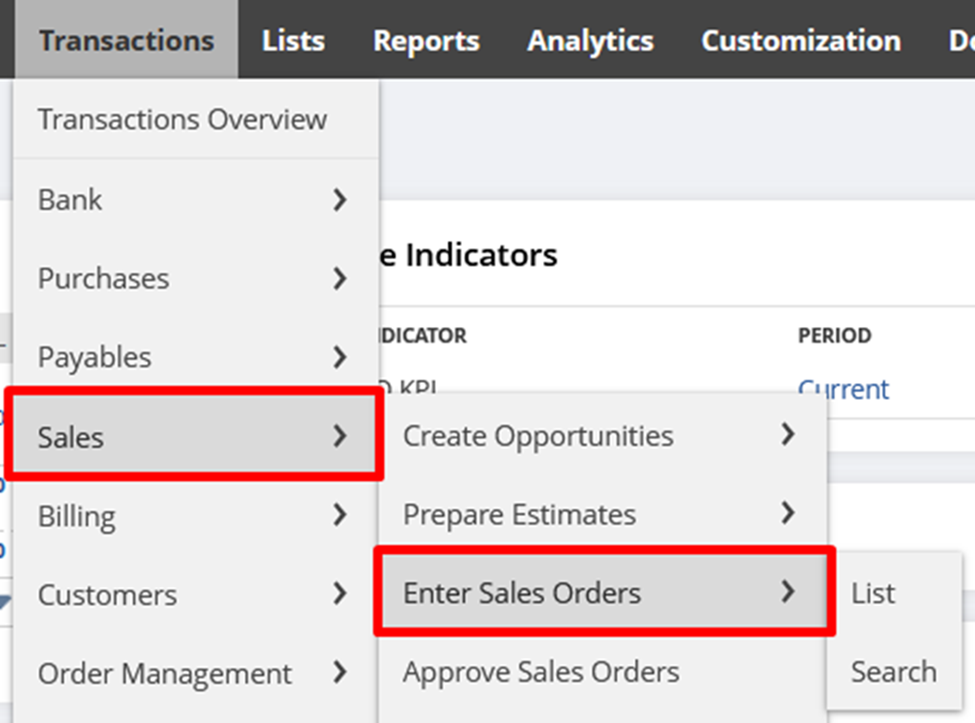The image size is (975, 723).
Task: Open the Reports menu tab
Action: click(x=426, y=41)
